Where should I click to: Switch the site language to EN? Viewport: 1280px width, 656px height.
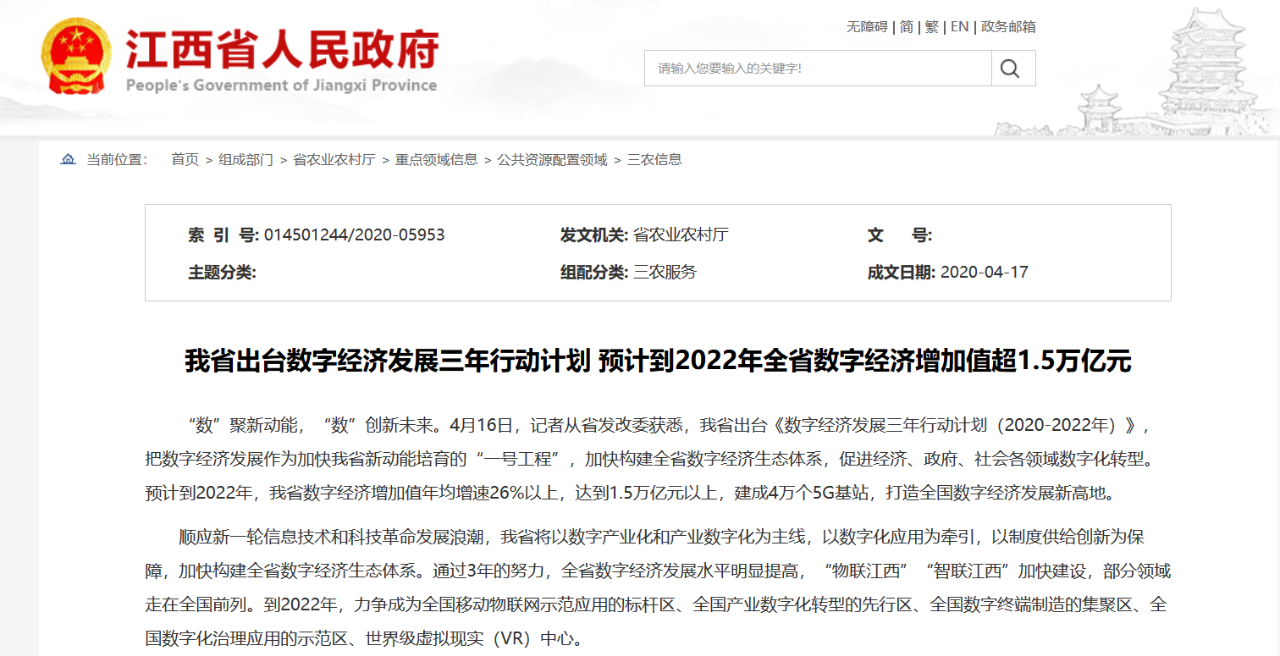point(960,27)
